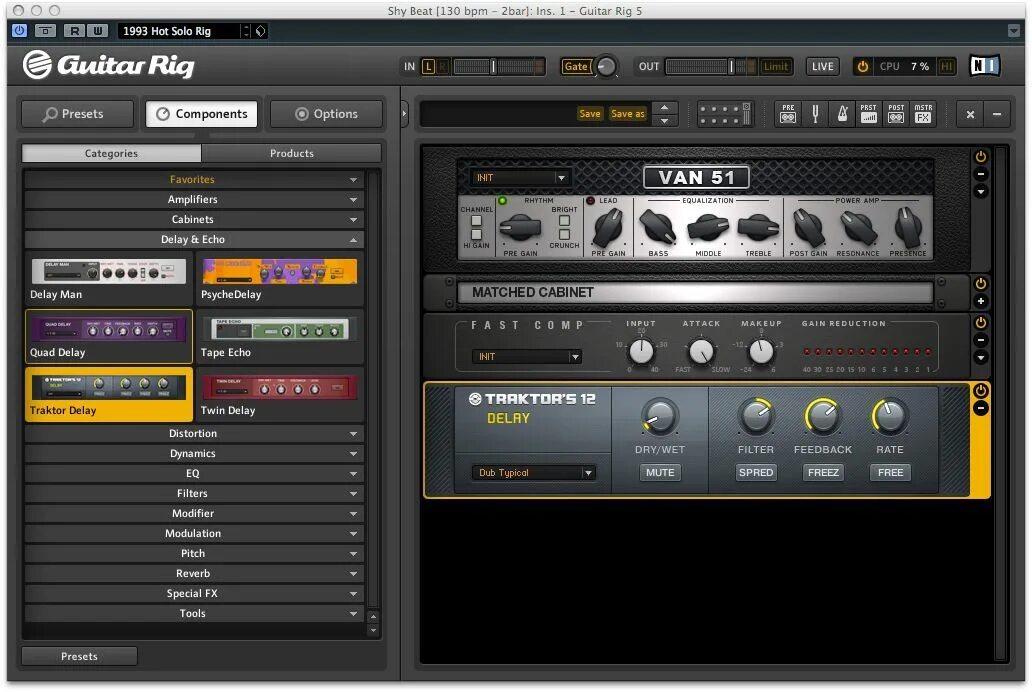Hide the sidebar with arrow handle
The width and height of the screenshot is (1032, 692).
404,114
